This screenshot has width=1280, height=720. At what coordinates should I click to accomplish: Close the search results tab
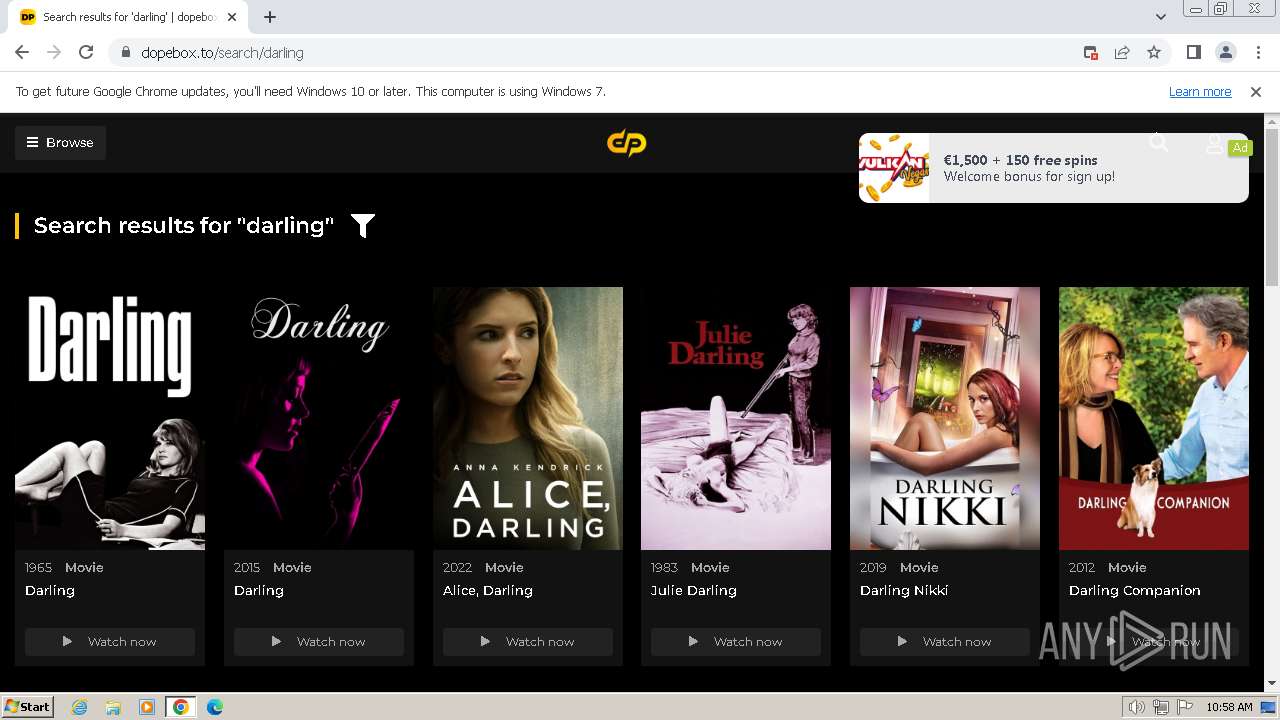(232, 17)
